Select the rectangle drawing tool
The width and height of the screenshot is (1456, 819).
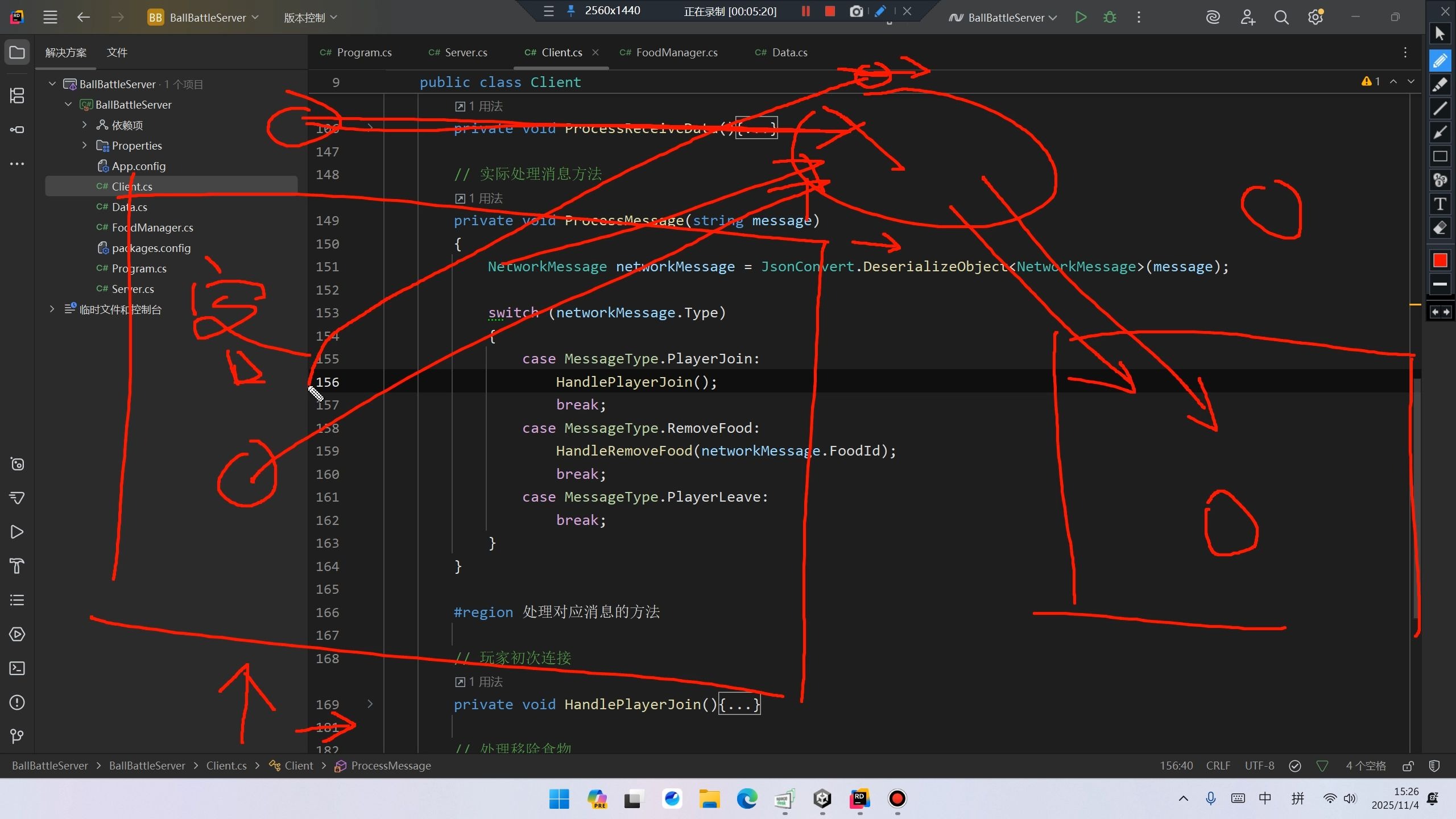click(1440, 156)
